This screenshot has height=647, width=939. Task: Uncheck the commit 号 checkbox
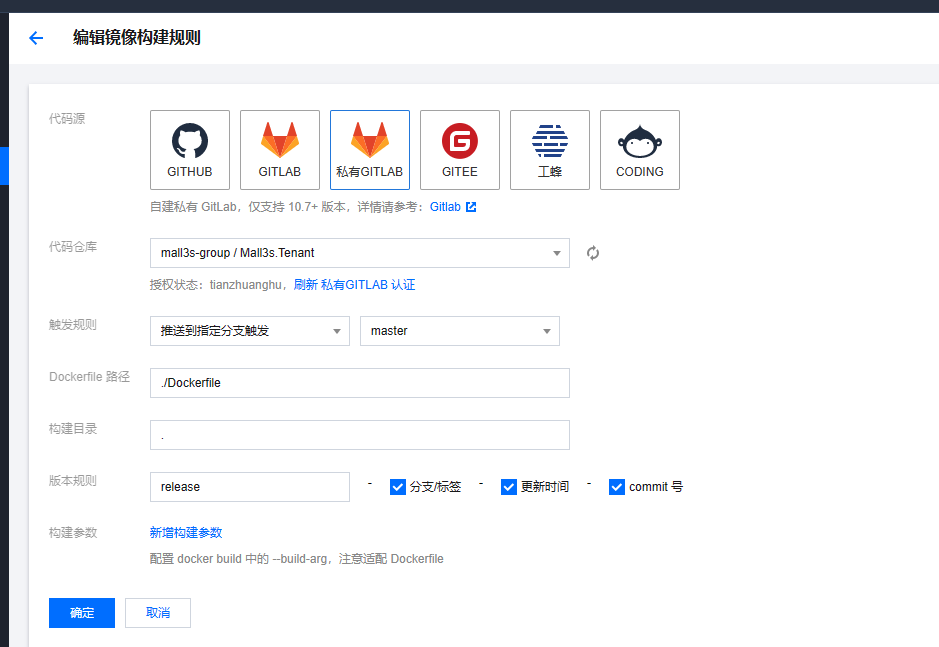tap(617, 487)
